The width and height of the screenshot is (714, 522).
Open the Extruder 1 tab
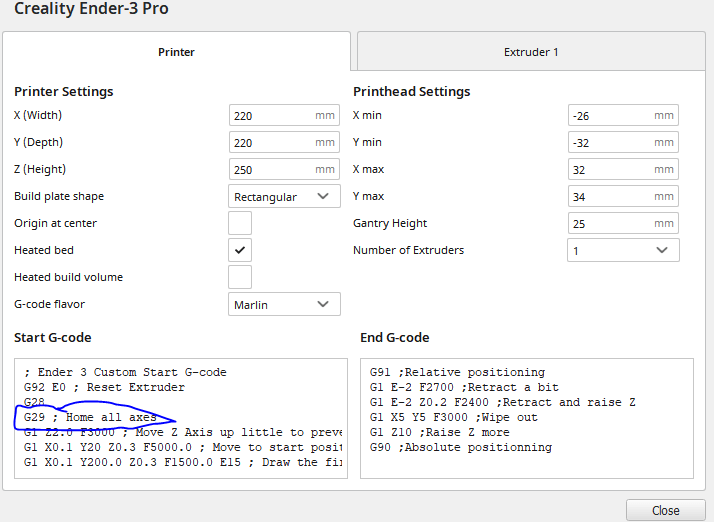[x=531, y=51]
